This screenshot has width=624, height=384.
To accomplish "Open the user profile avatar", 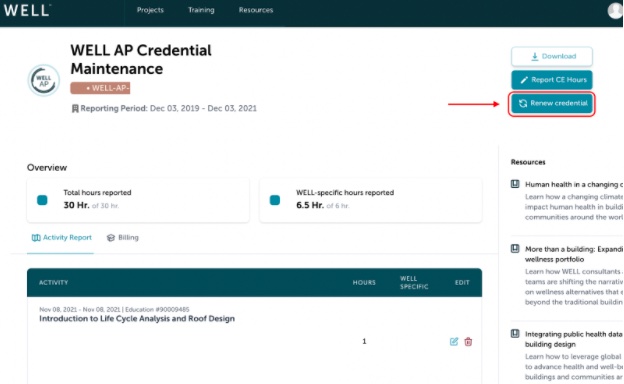I will coord(615,10).
